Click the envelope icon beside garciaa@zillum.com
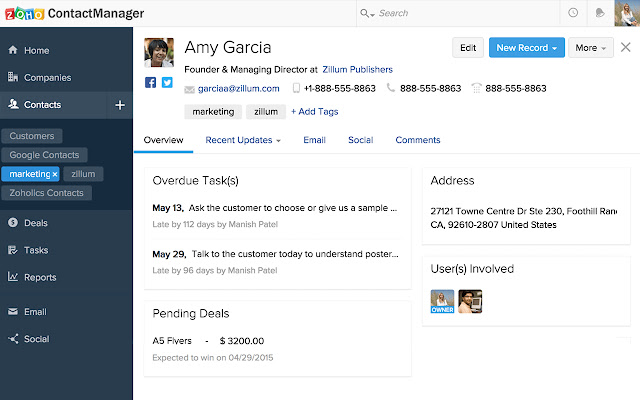This screenshot has width=640, height=400. click(x=189, y=89)
